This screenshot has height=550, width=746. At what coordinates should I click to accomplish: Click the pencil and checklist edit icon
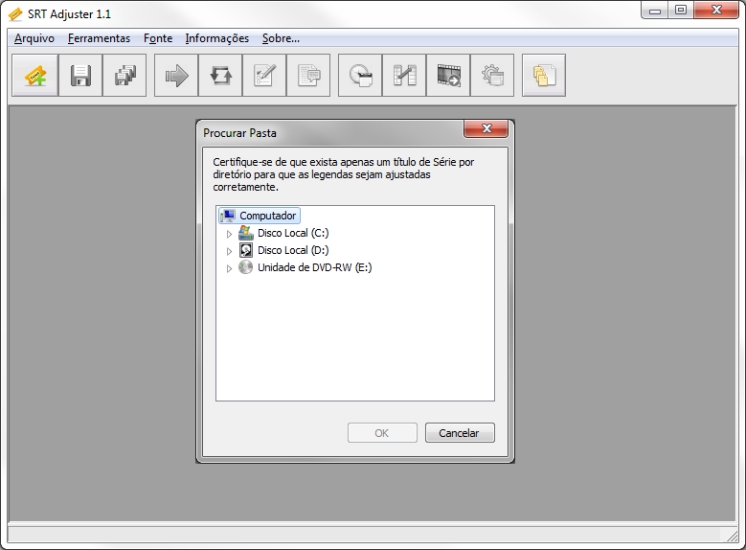pyautogui.click(x=265, y=76)
